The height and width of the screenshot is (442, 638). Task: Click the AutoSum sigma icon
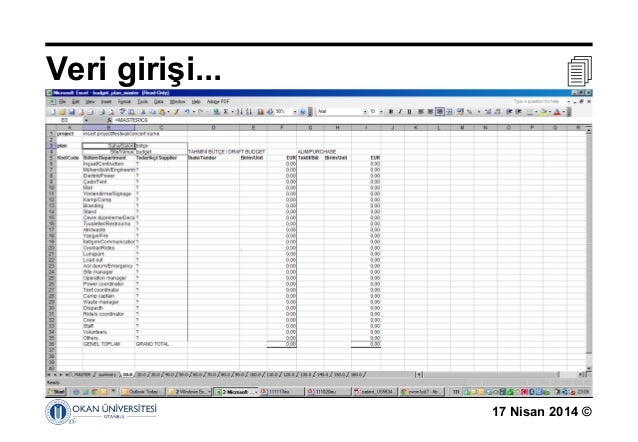pos(226,112)
